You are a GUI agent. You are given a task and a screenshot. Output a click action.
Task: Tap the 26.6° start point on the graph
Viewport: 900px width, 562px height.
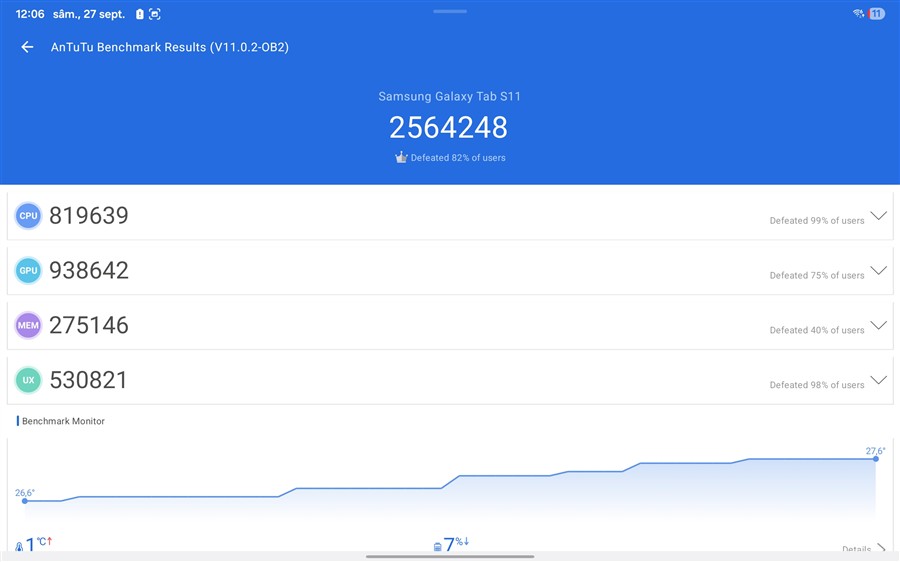(x=25, y=500)
